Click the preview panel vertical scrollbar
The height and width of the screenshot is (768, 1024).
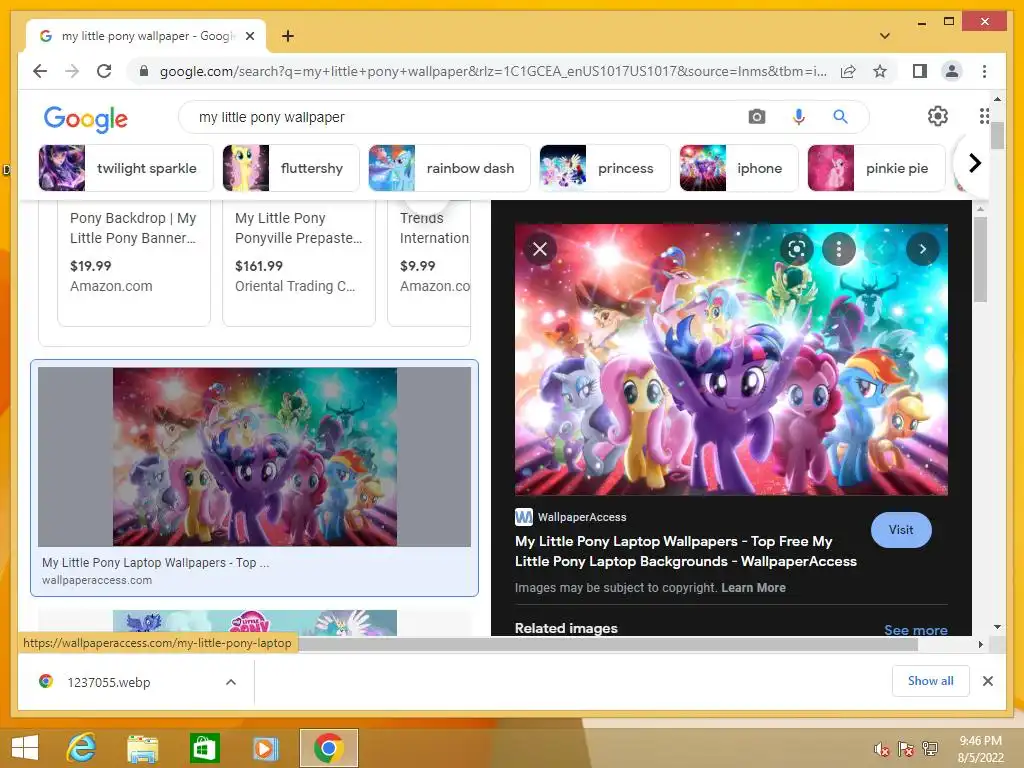pos(980,260)
